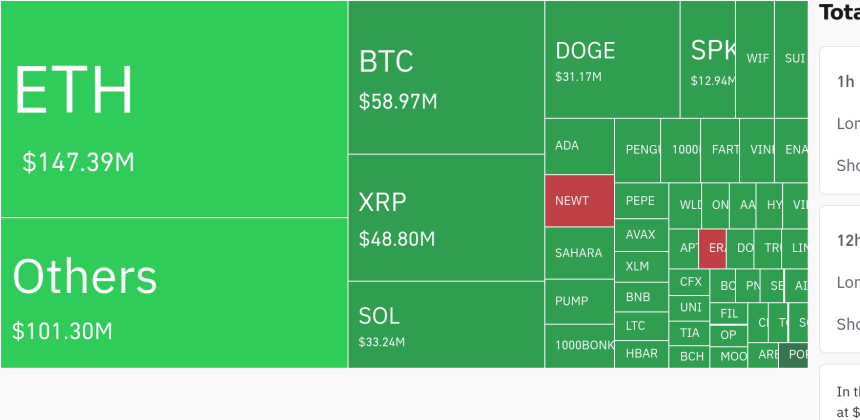The width and height of the screenshot is (860, 420).
Task: Select the Others tile in heatmap
Action: point(174,292)
